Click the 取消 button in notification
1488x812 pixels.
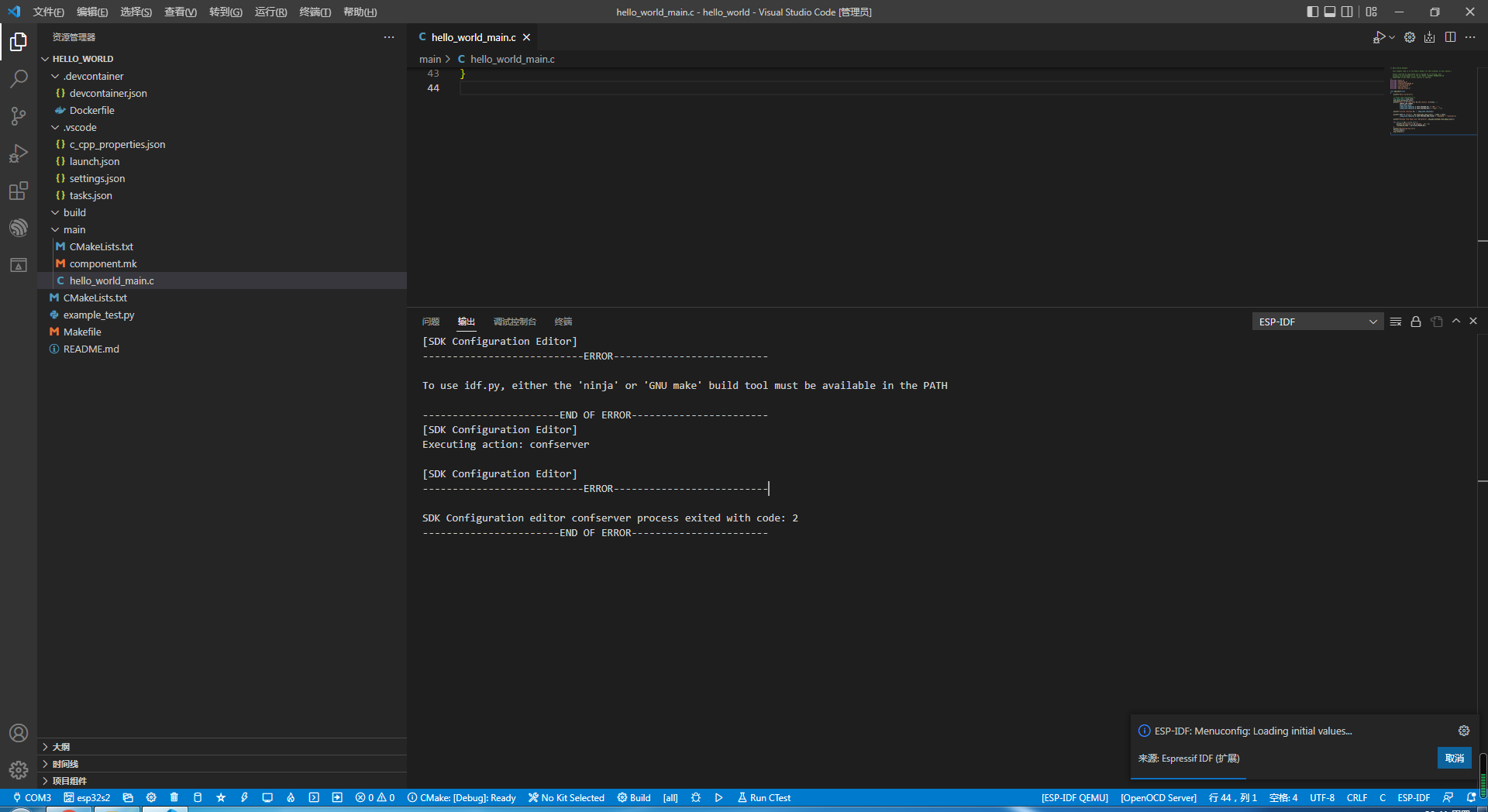click(1455, 759)
